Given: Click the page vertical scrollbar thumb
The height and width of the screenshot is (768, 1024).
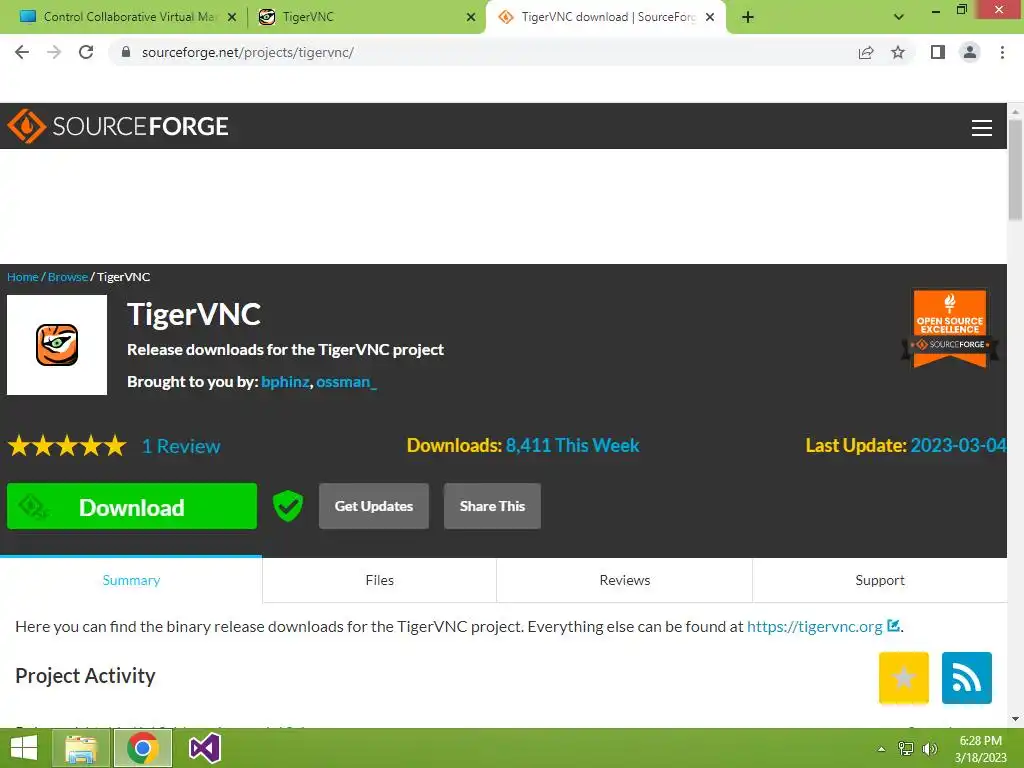Looking at the screenshot, I should (x=1016, y=170).
